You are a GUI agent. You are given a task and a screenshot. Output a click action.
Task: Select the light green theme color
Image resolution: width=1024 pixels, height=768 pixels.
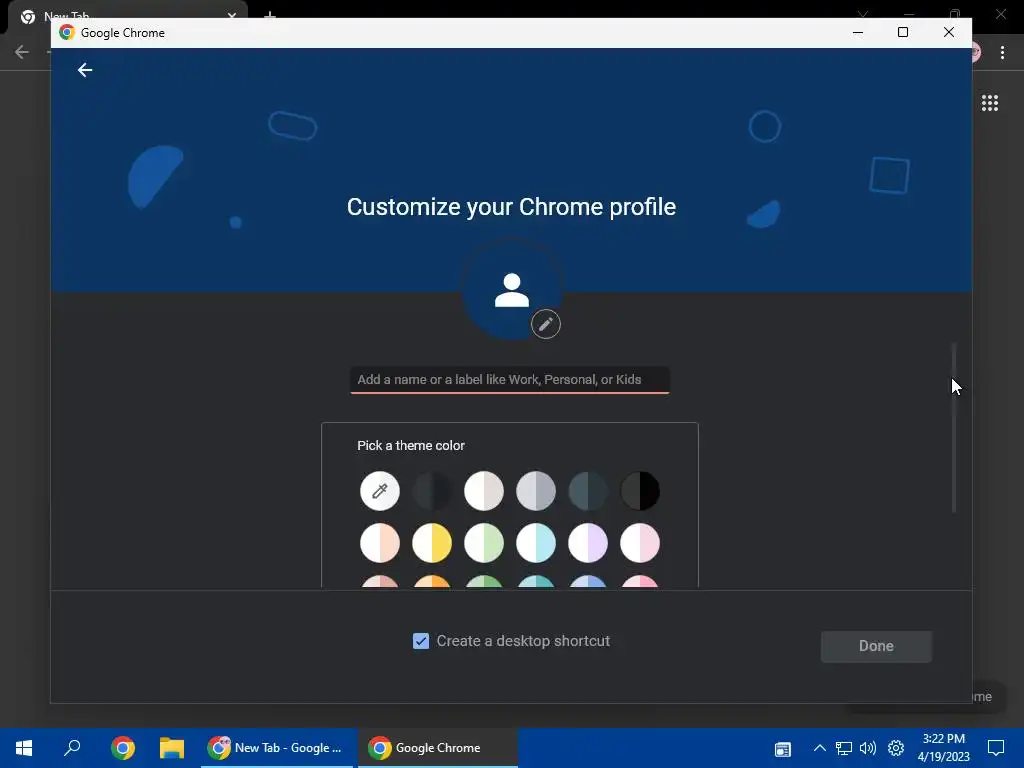pyautogui.click(x=484, y=543)
